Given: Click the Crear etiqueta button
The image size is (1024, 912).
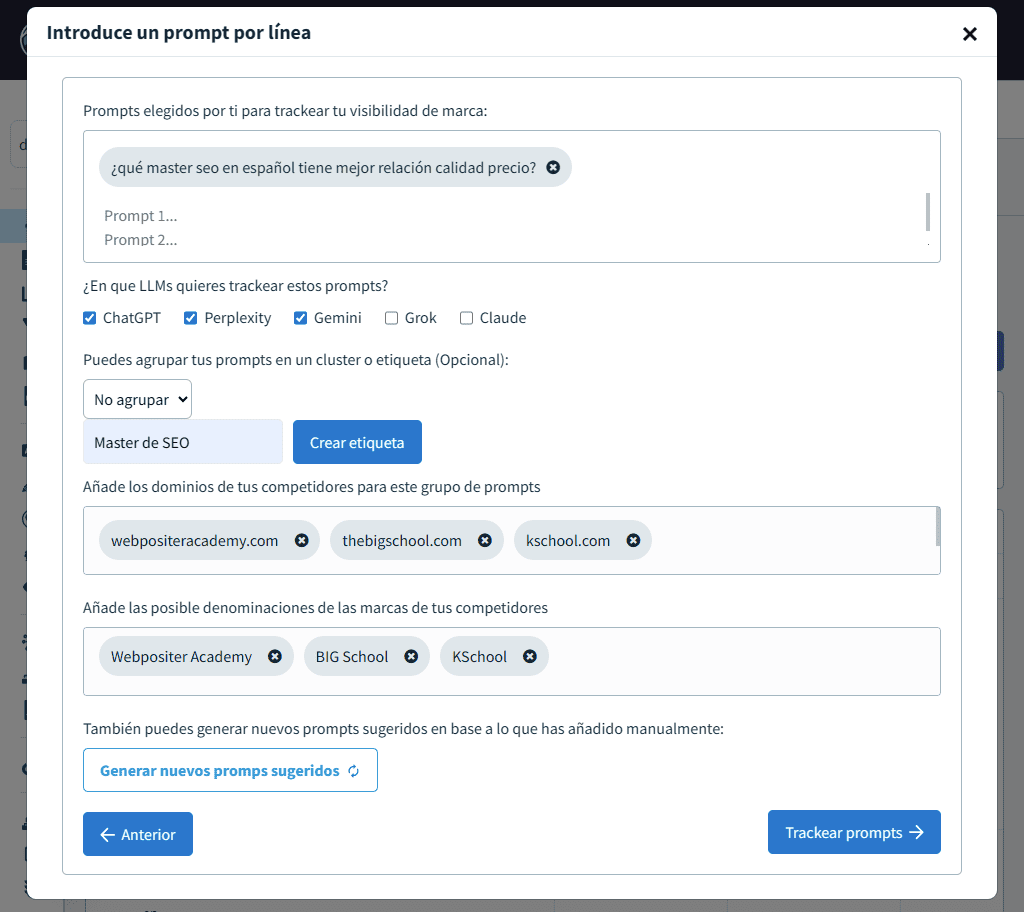Looking at the screenshot, I should [x=357, y=441].
